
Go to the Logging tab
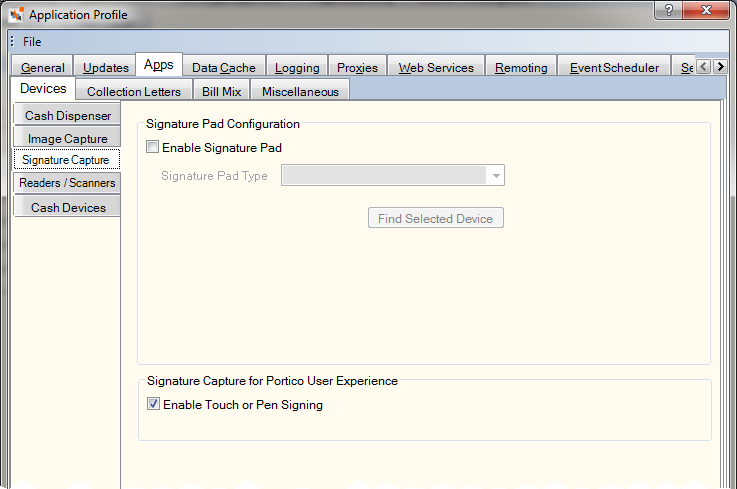(x=297, y=67)
